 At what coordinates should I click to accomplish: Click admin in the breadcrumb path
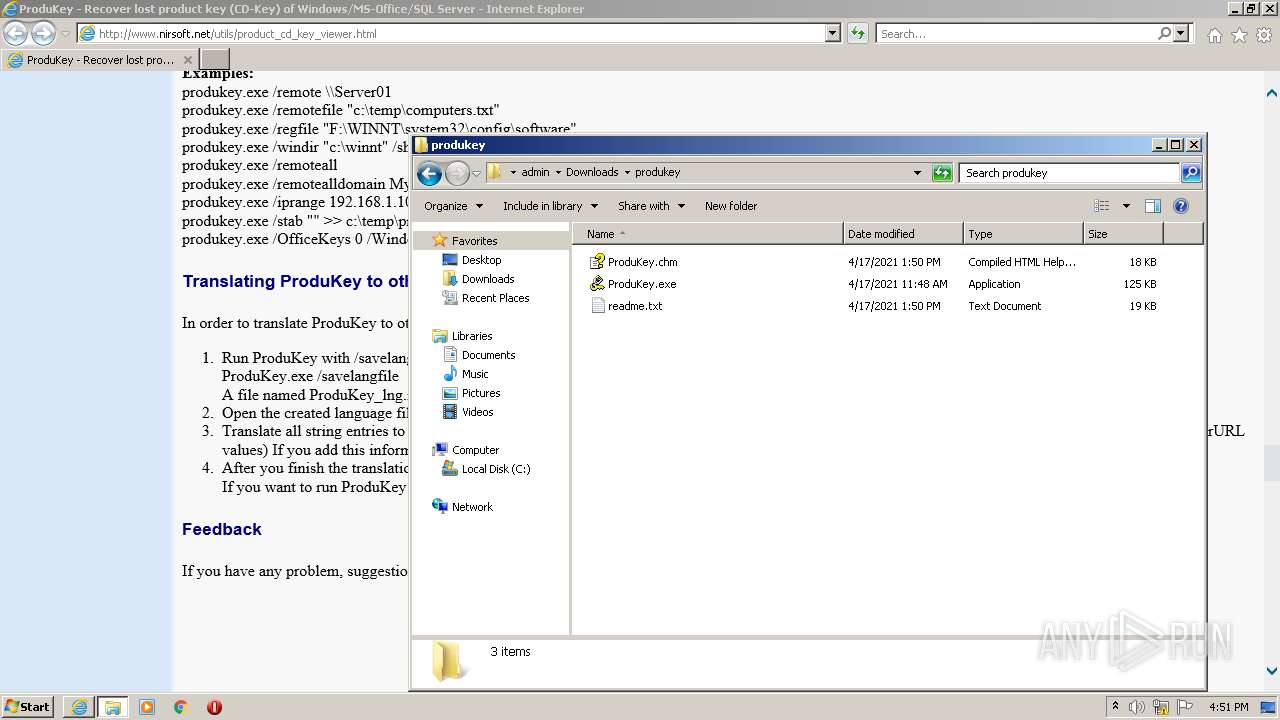click(536, 172)
